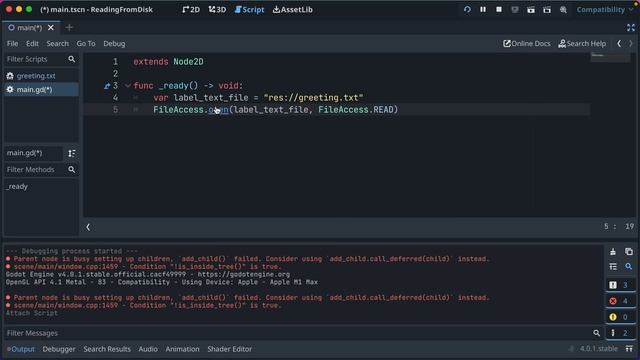The image size is (640, 360).
Task: Reload the running project
Action: 467,9
